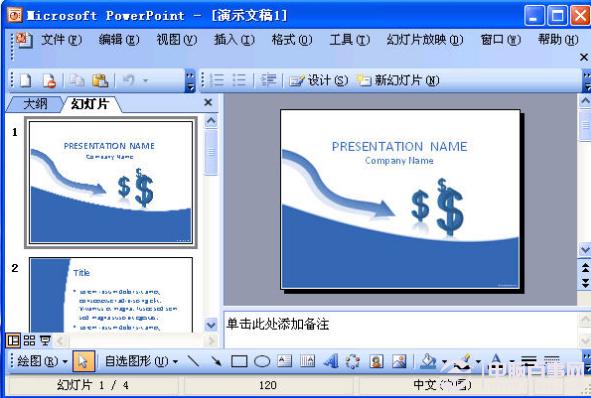Image resolution: width=591 pixels, height=398 pixels.
Task: Open the 幻灯片放映(D) Slide Show menu
Action: tap(425, 40)
